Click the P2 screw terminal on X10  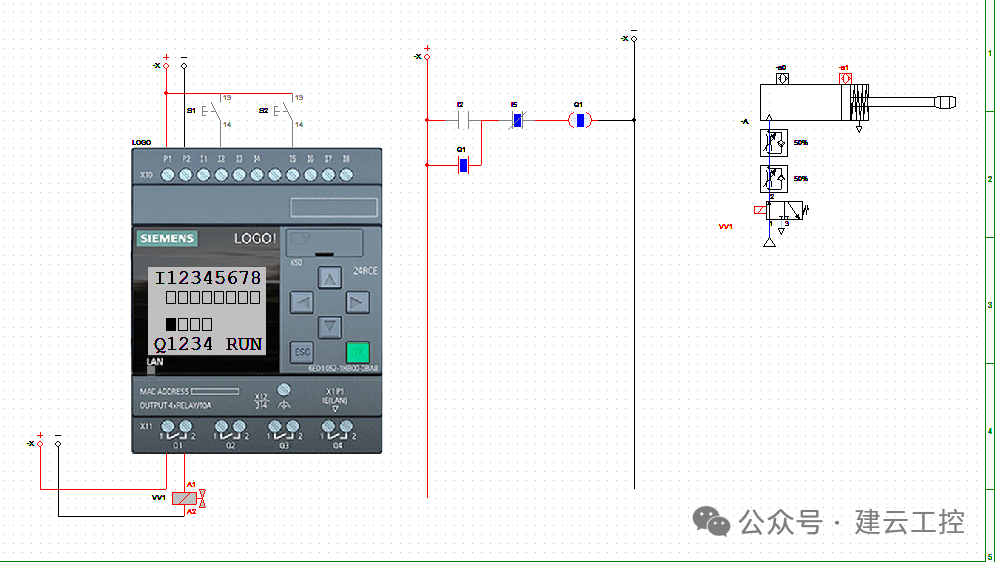[x=185, y=174]
